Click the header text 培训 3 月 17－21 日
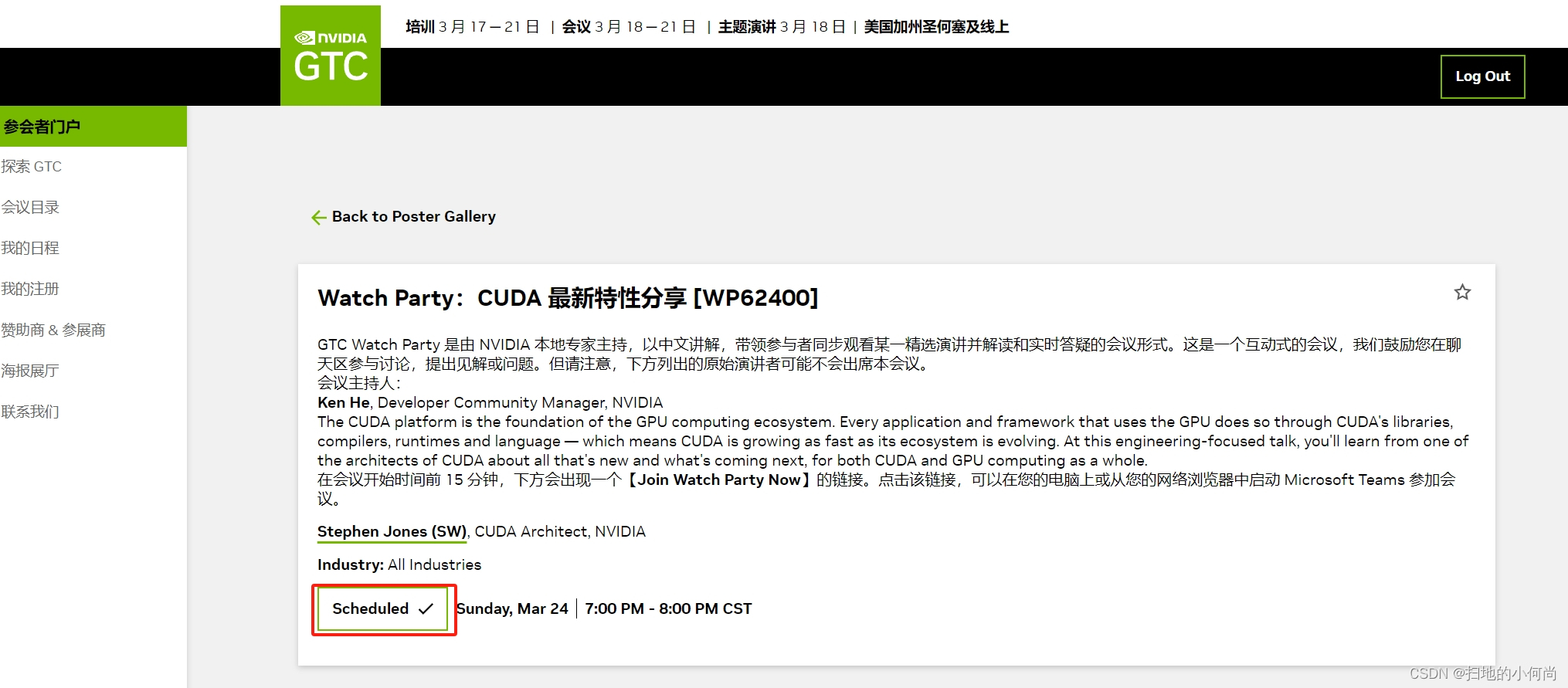The height and width of the screenshot is (688, 1568). [x=473, y=27]
